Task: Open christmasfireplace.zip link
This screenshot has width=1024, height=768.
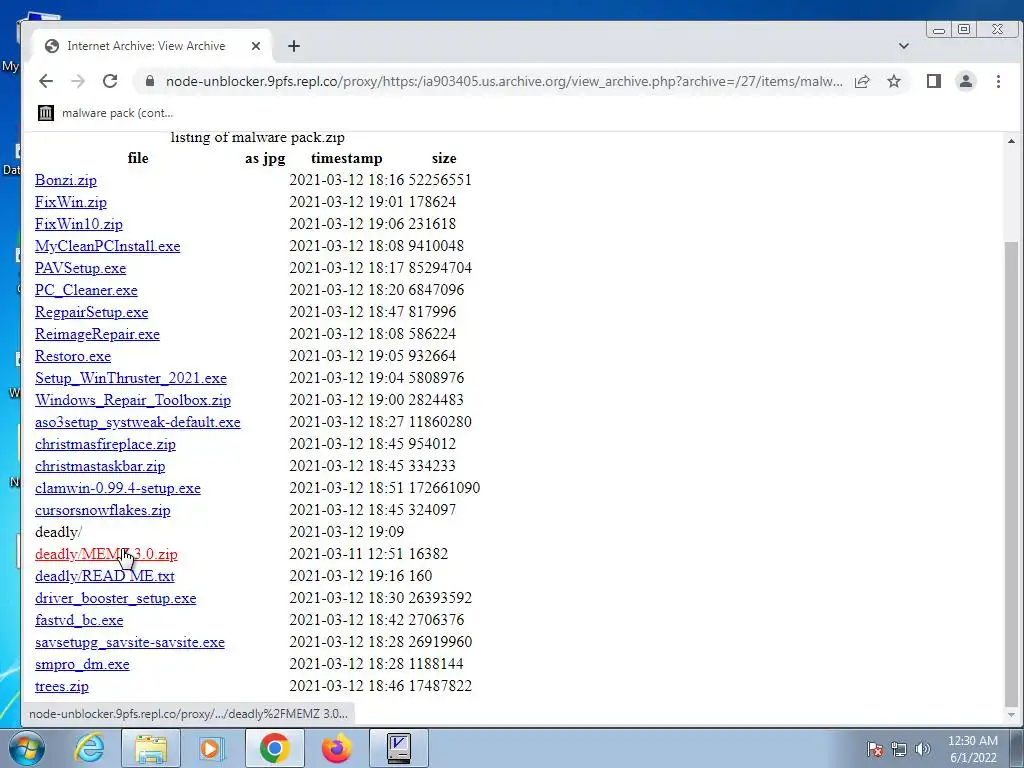Action: 105,444
